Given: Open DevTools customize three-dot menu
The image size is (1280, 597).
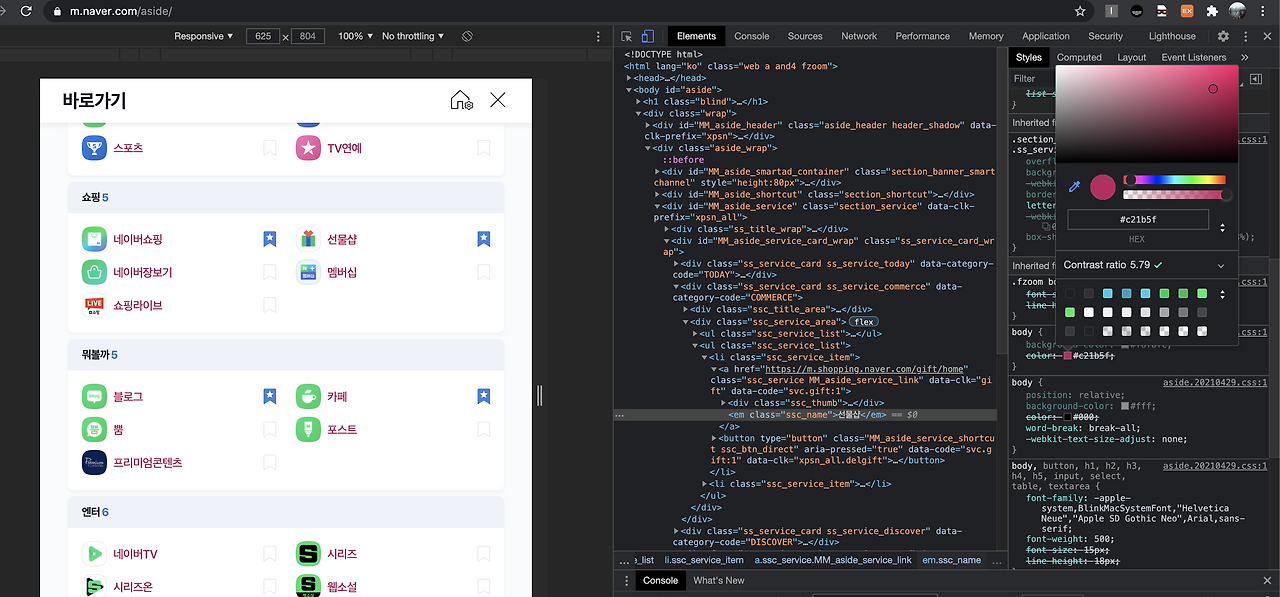Looking at the screenshot, I should (1245, 36).
